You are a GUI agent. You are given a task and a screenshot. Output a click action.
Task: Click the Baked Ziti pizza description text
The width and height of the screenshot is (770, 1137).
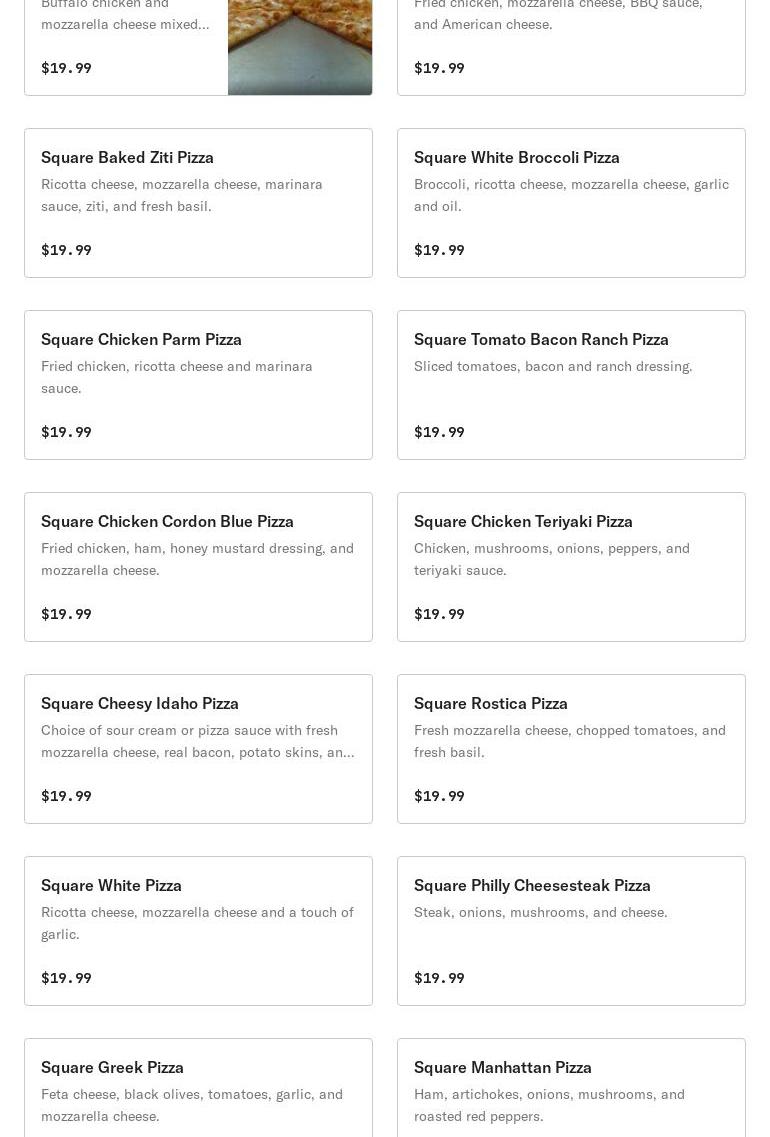coord(182,195)
